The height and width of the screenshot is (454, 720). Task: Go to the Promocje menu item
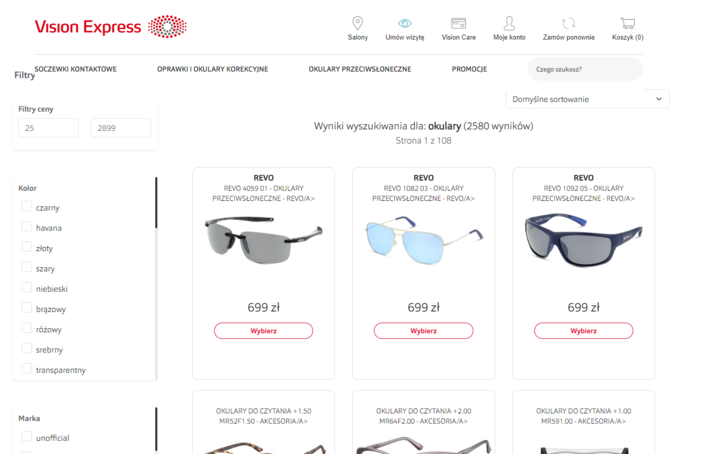click(469, 69)
